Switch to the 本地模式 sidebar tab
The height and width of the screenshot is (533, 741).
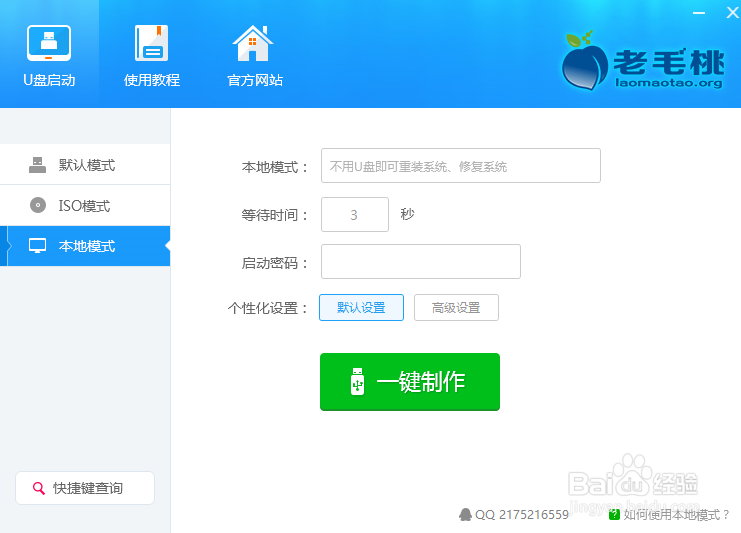[x=85, y=246]
